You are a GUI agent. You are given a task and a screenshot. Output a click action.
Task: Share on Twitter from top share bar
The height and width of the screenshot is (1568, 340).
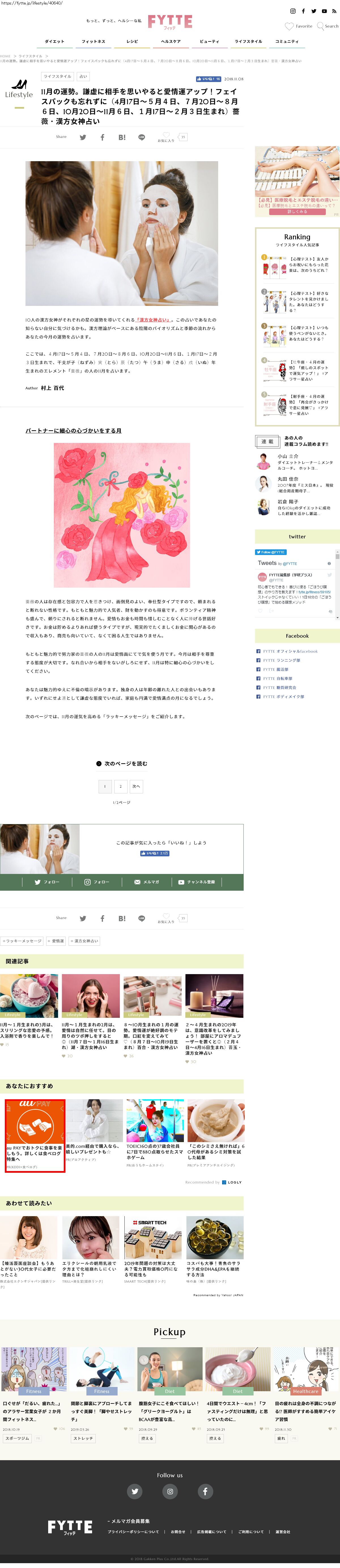pyautogui.click(x=83, y=137)
